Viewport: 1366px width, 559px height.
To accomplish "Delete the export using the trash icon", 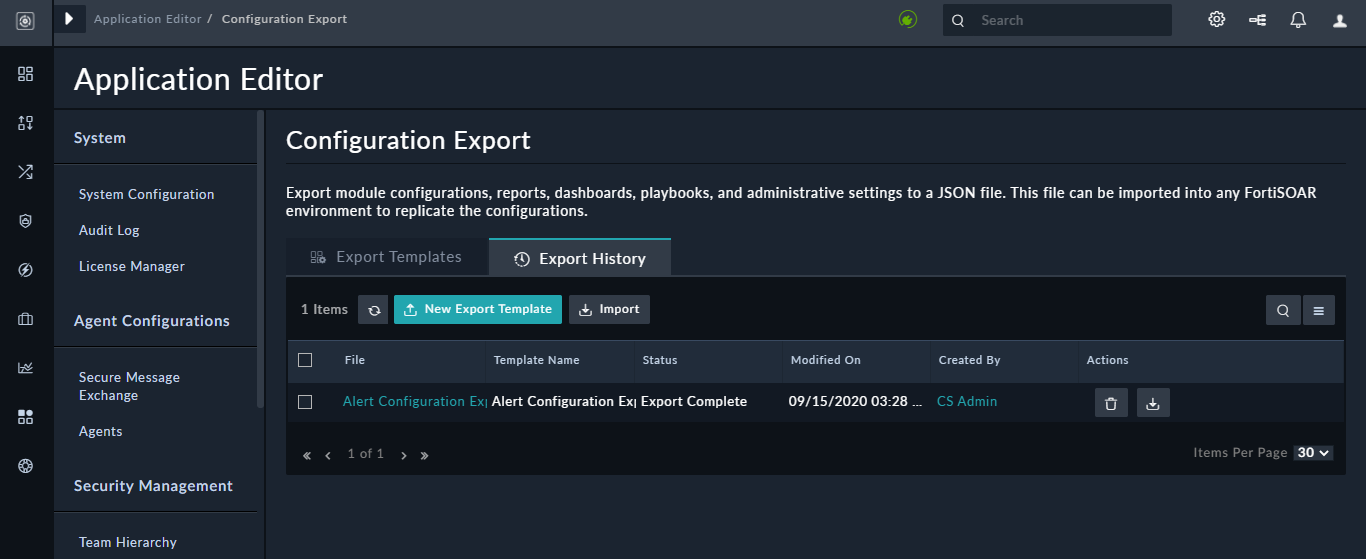I will 1111,403.
